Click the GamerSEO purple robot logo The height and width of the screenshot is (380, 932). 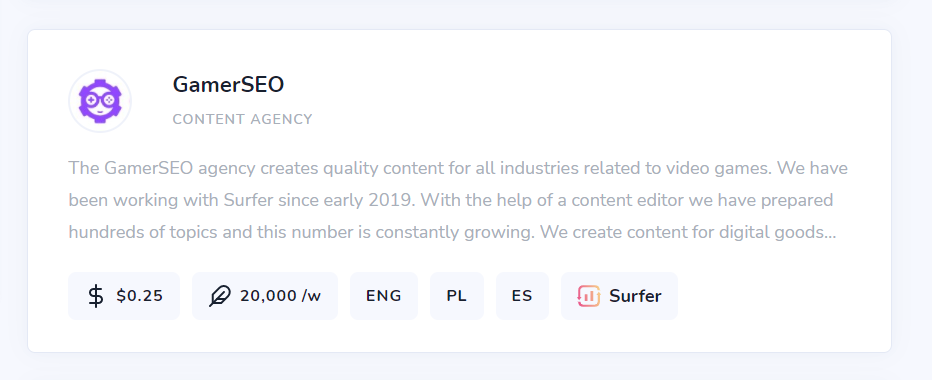pos(100,101)
